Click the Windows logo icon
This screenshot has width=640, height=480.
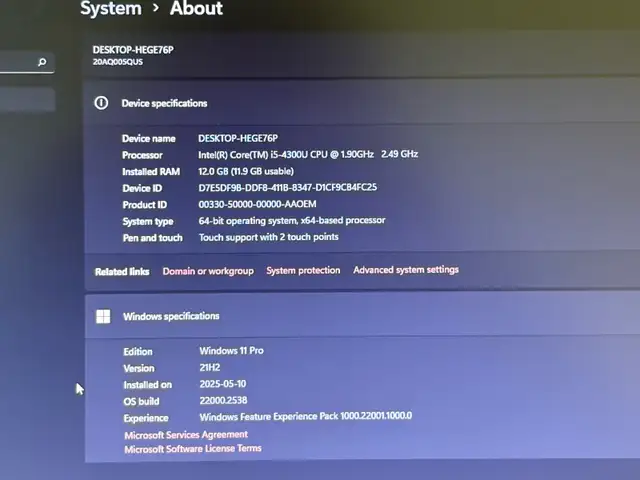(103, 316)
